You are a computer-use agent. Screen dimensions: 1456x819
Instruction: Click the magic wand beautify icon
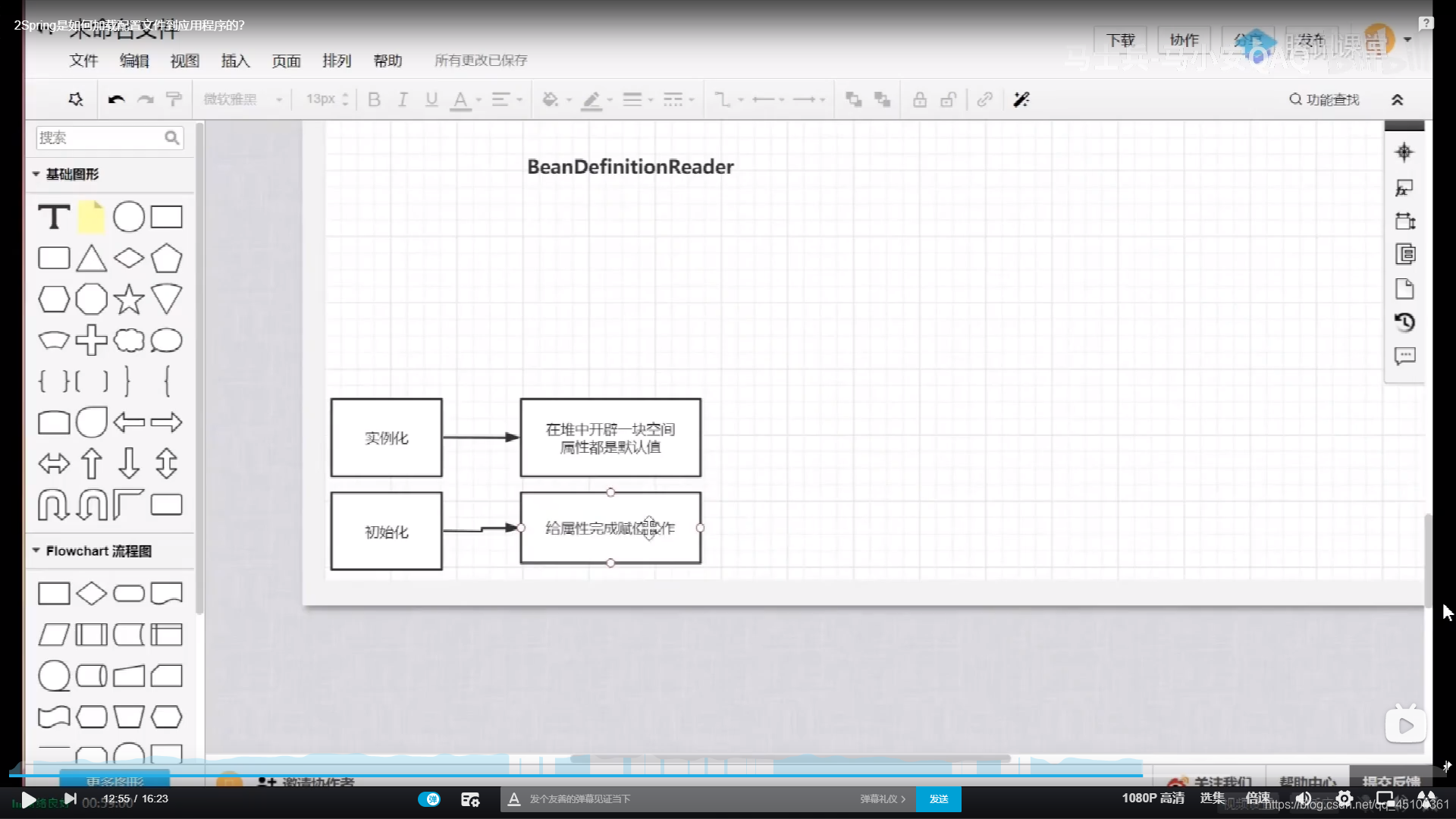(x=1021, y=99)
